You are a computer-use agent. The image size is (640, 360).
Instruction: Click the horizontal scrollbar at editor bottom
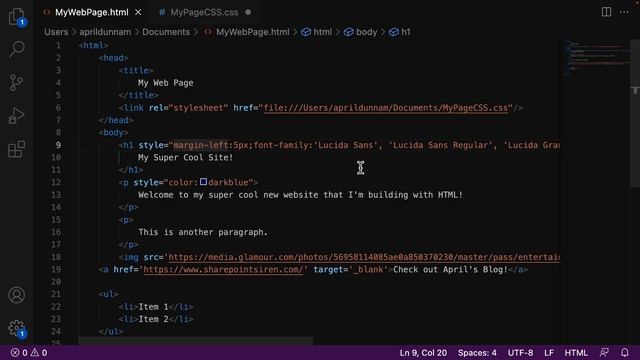(x=196, y=341)
